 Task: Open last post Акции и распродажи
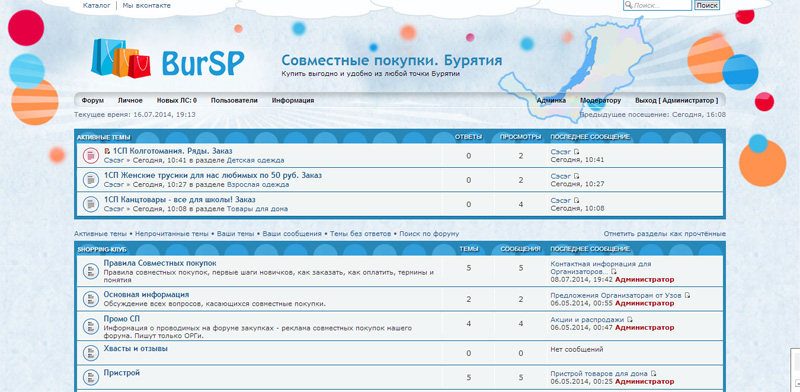tap(587, 320)
